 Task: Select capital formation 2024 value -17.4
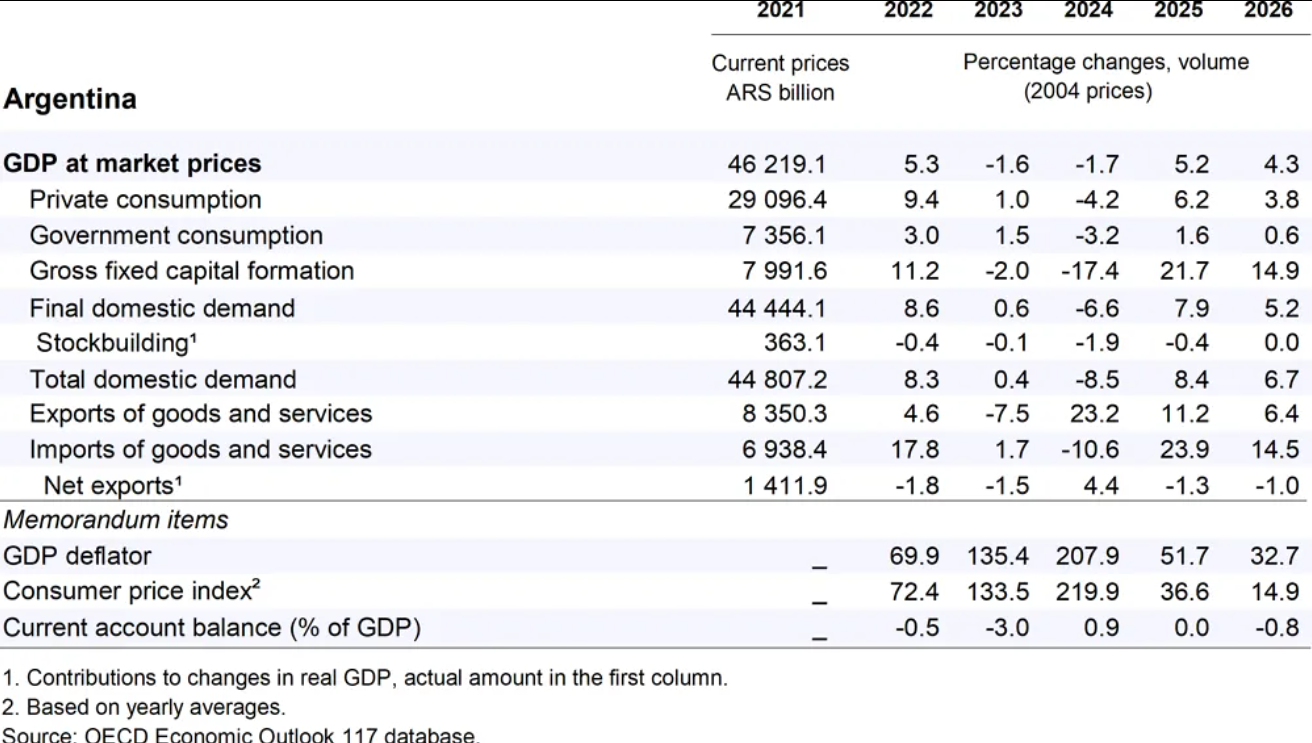click(1089, 271)
